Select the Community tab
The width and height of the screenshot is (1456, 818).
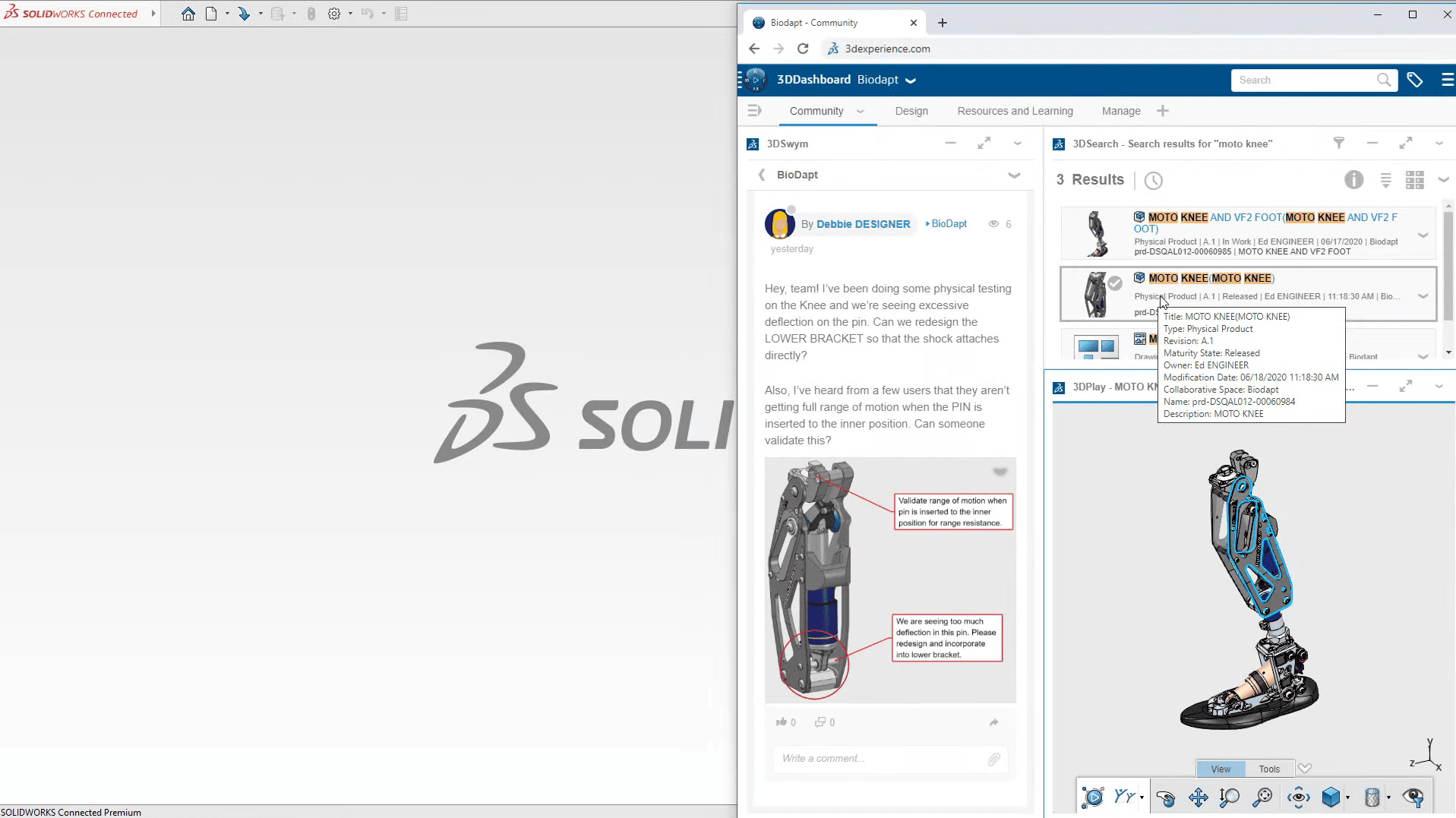(x=816, y=111)
